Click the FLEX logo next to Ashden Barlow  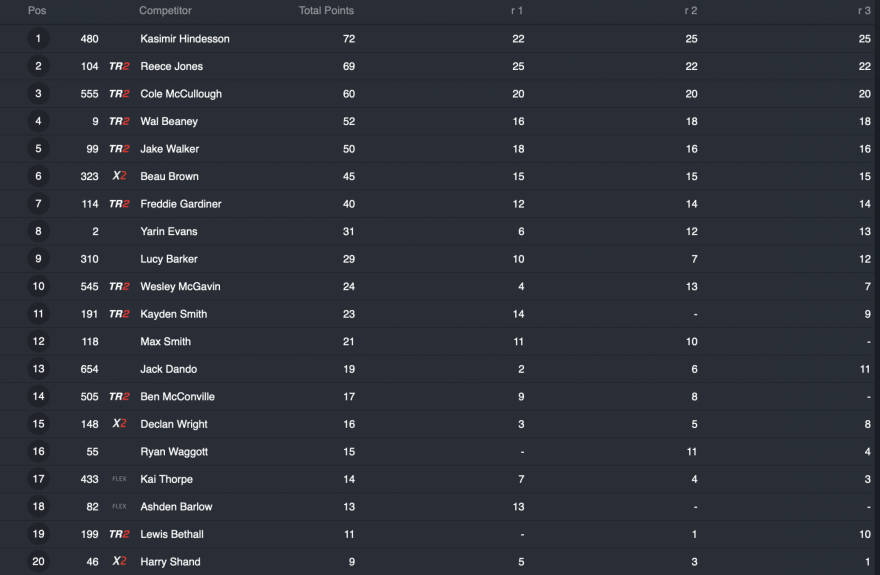(x=119, y=507)
